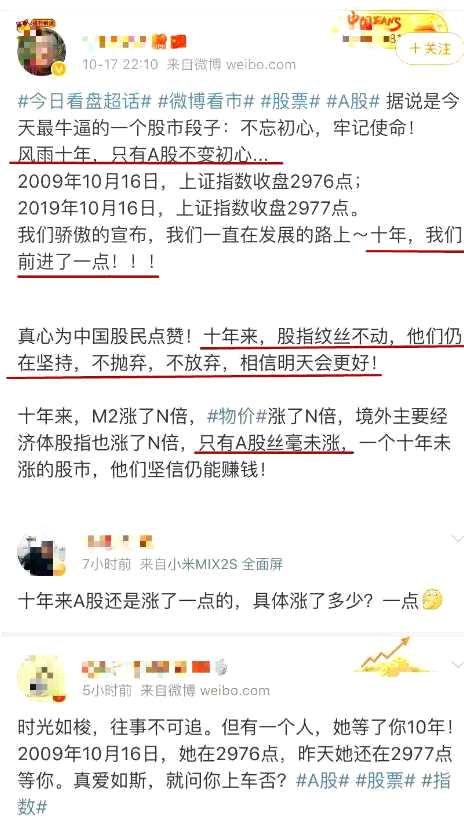This screenshot has width=464, height=832.
Task: Click the China flag icon beside username
Action: [x=179, y=42]
